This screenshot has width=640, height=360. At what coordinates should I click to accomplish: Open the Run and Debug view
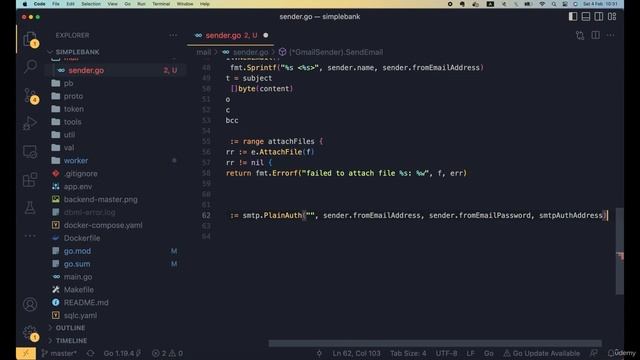30,123
